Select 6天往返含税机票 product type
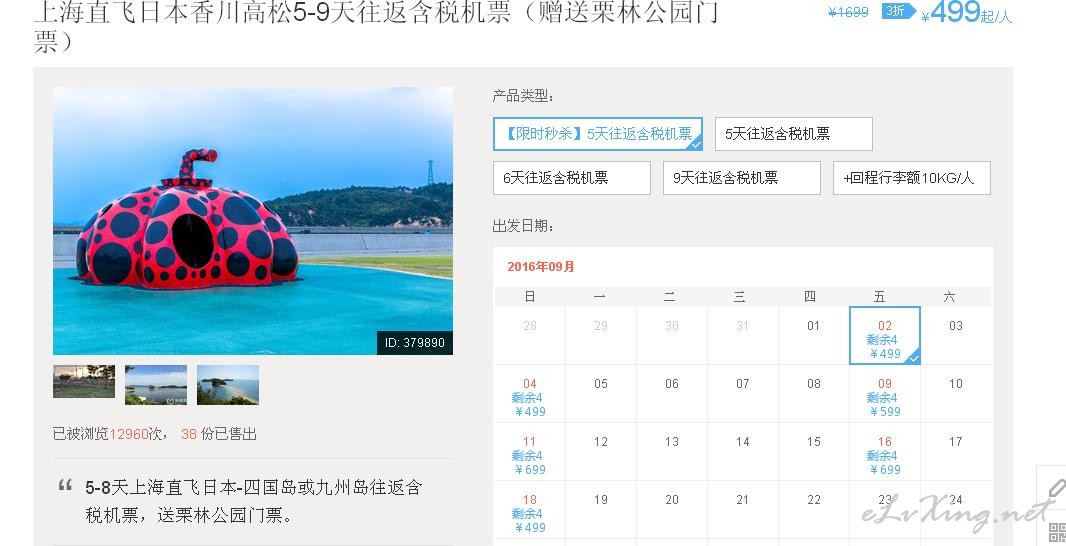 572,178
